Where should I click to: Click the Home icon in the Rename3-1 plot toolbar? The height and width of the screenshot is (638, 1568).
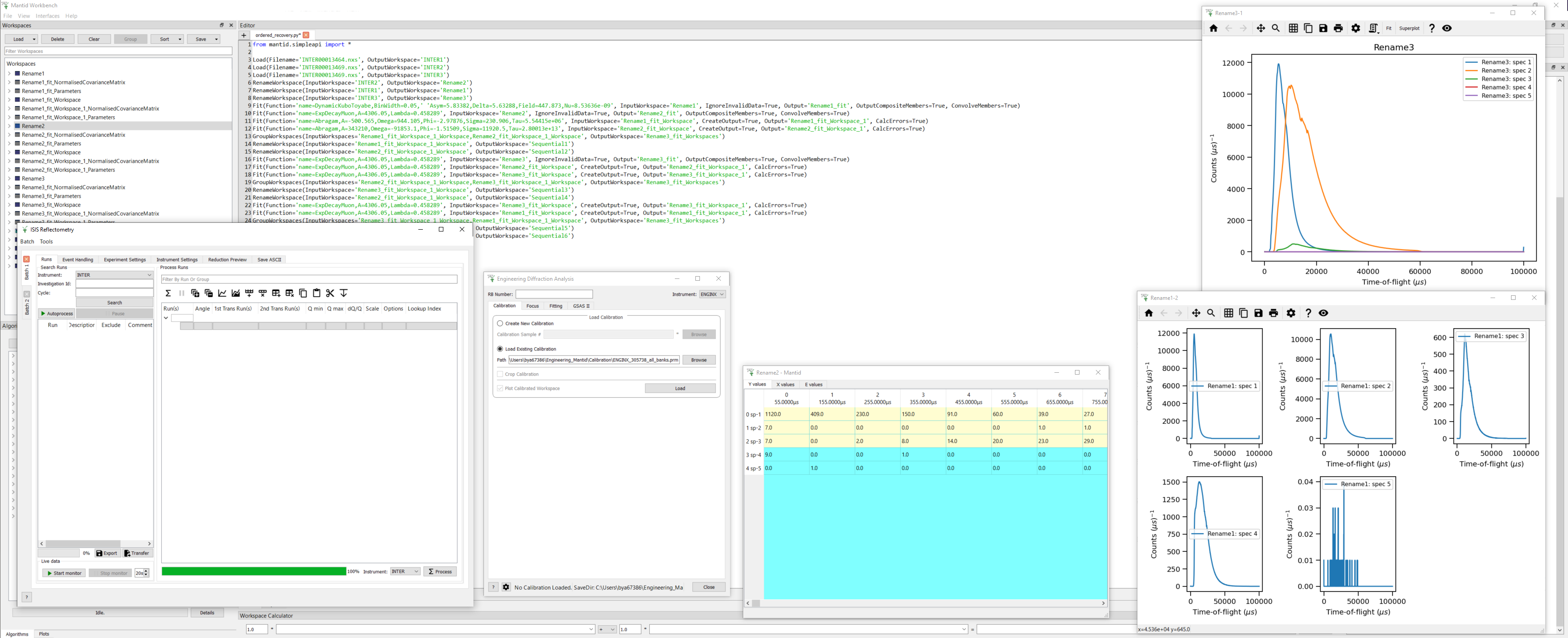(1213, 28)
